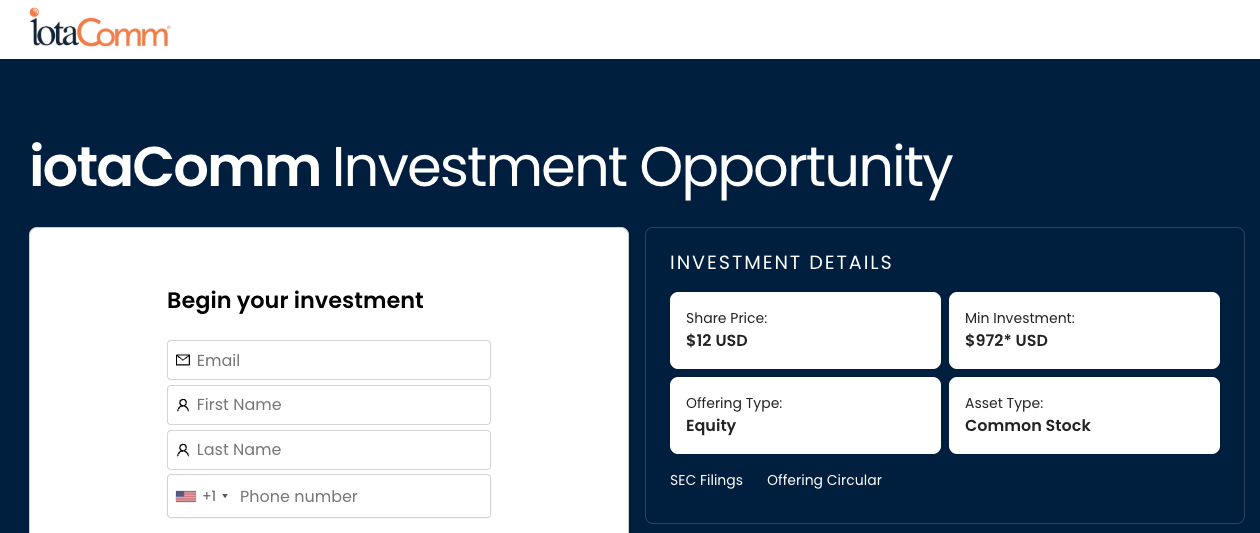Image resolution: width=1260 pixels, height=533 pixels.
Task: Open the +1 country code dropdown
Action: pos(202,496)
